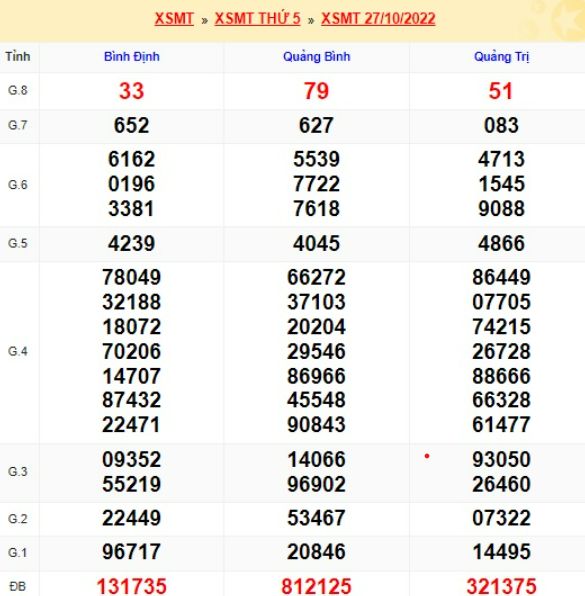Select G.6 number 5539

coord(317,159)
